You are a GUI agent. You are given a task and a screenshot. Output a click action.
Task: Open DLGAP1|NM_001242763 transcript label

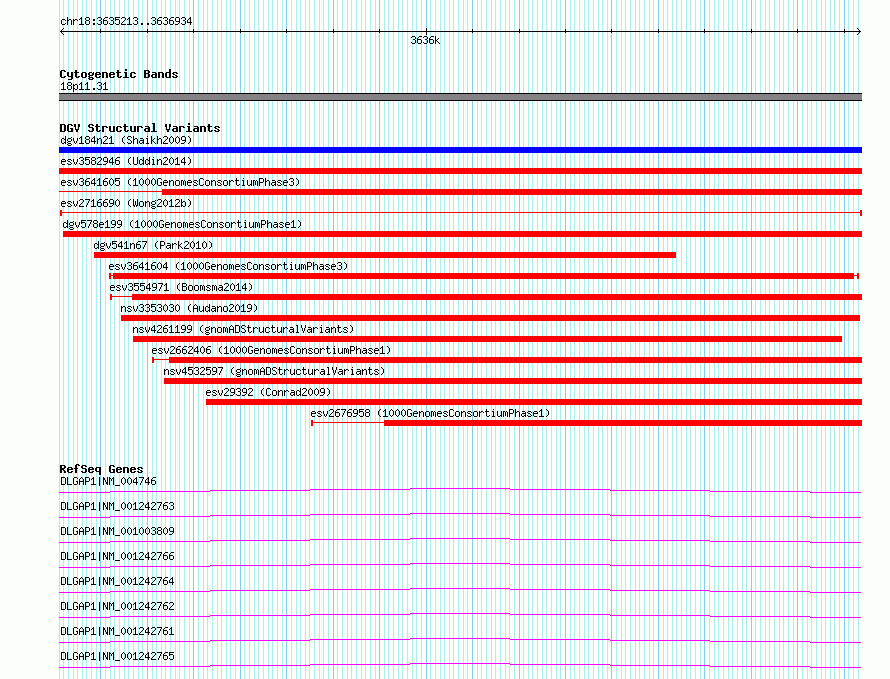coord(117,506)
